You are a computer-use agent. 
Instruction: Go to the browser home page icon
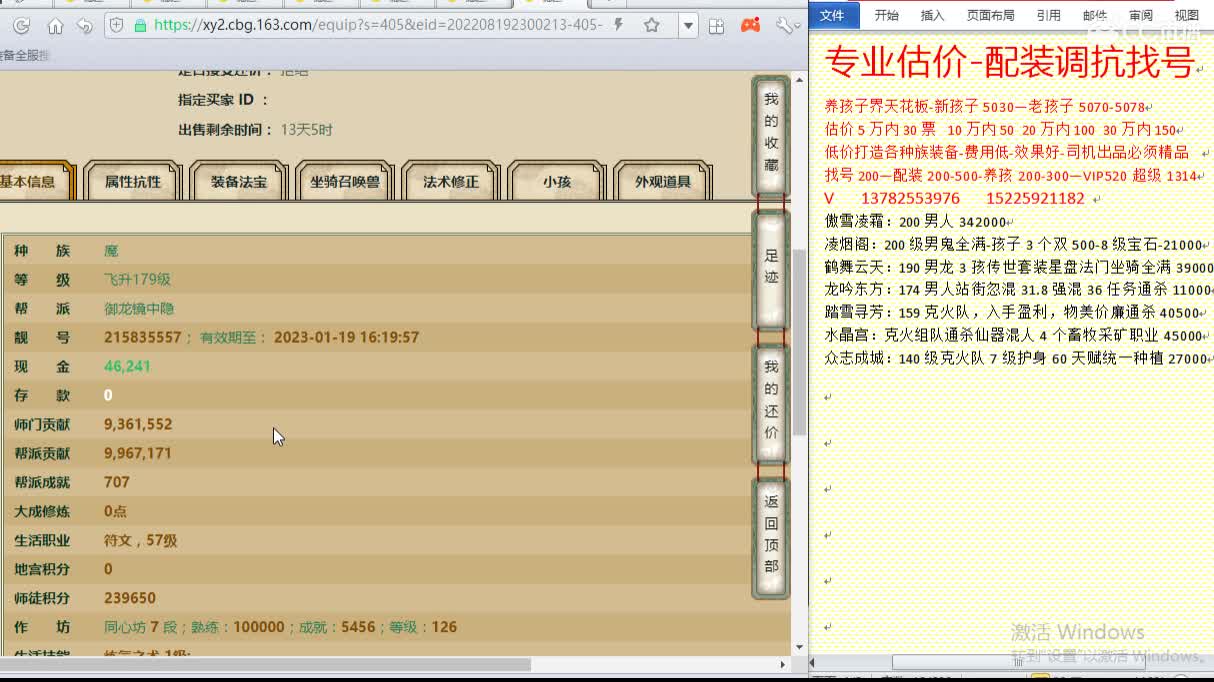tap(55, 26)
